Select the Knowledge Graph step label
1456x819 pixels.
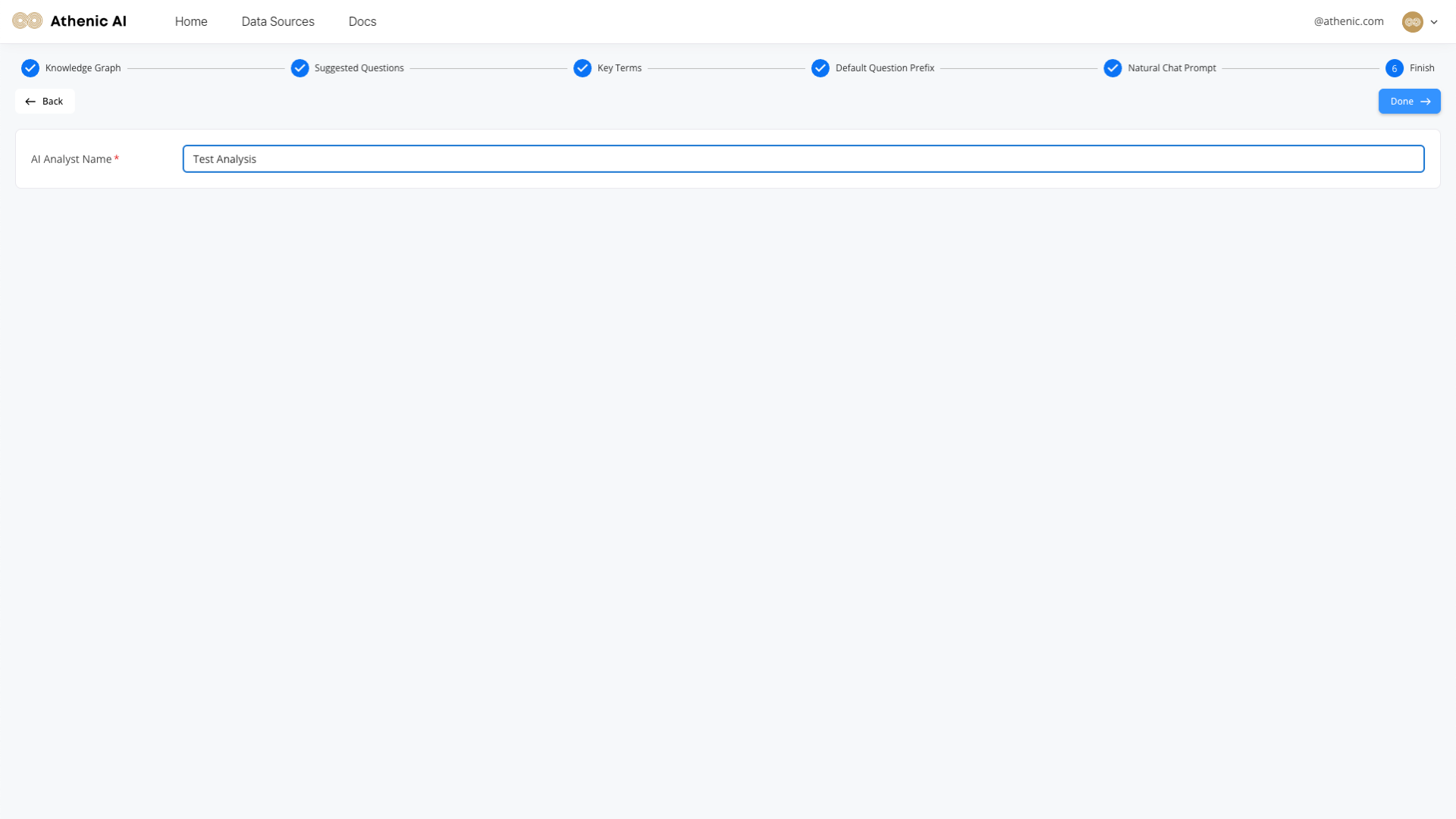pos(83,68)
